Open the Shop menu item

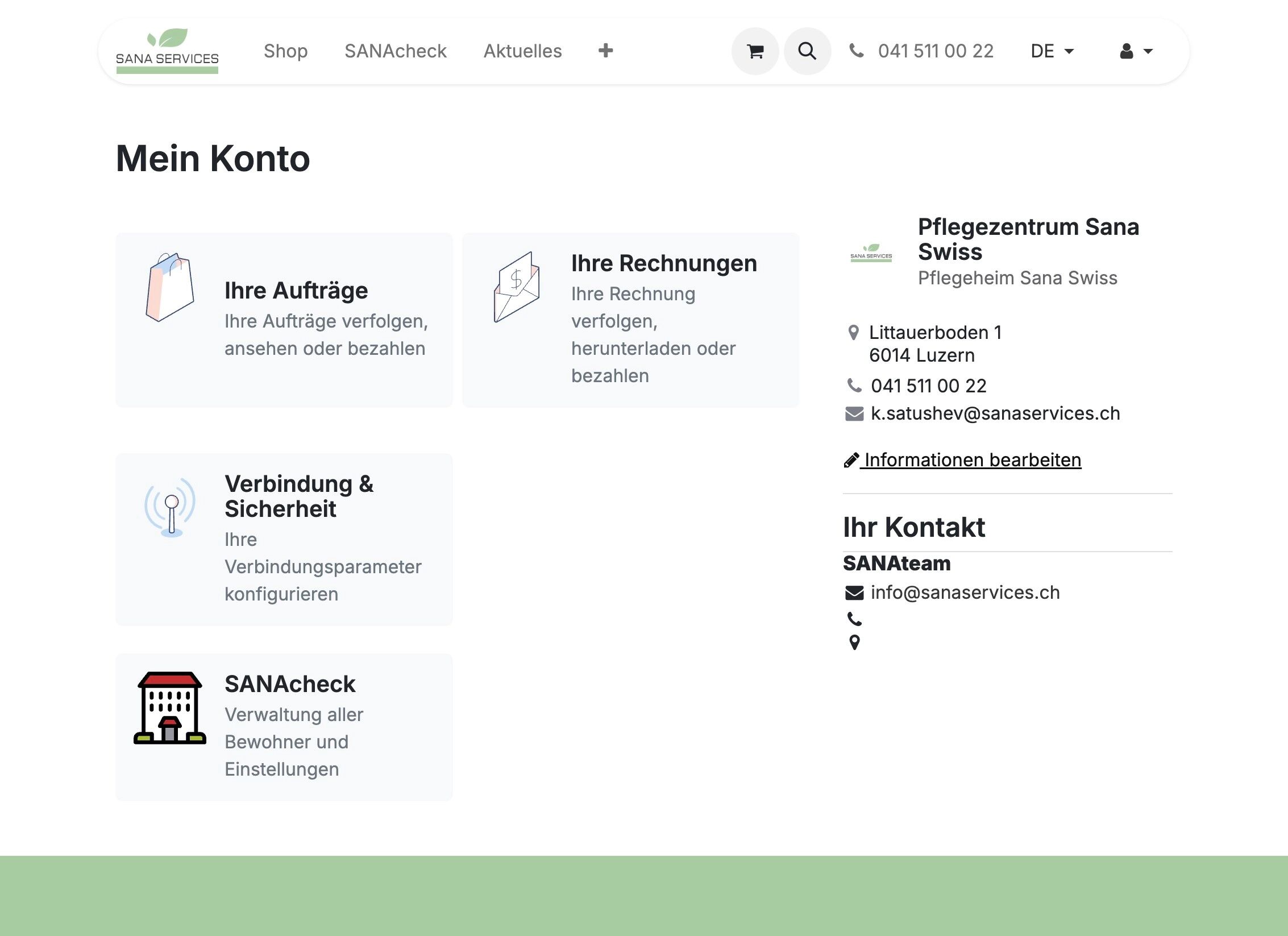click(x=285, y=51)
